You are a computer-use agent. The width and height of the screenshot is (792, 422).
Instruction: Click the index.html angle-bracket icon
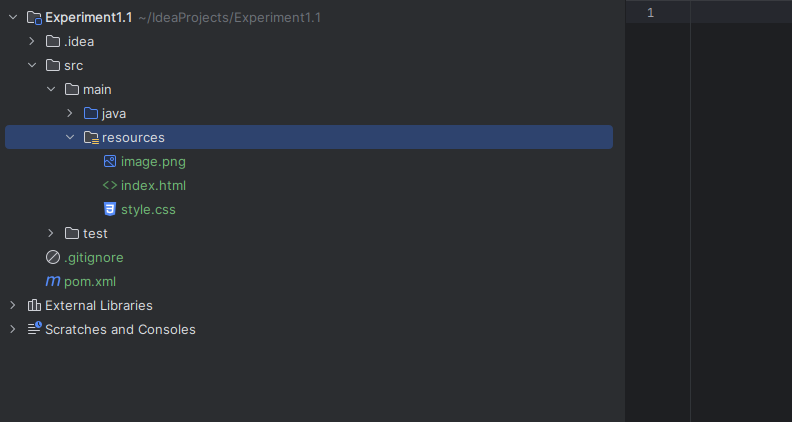tap(110, 185)
